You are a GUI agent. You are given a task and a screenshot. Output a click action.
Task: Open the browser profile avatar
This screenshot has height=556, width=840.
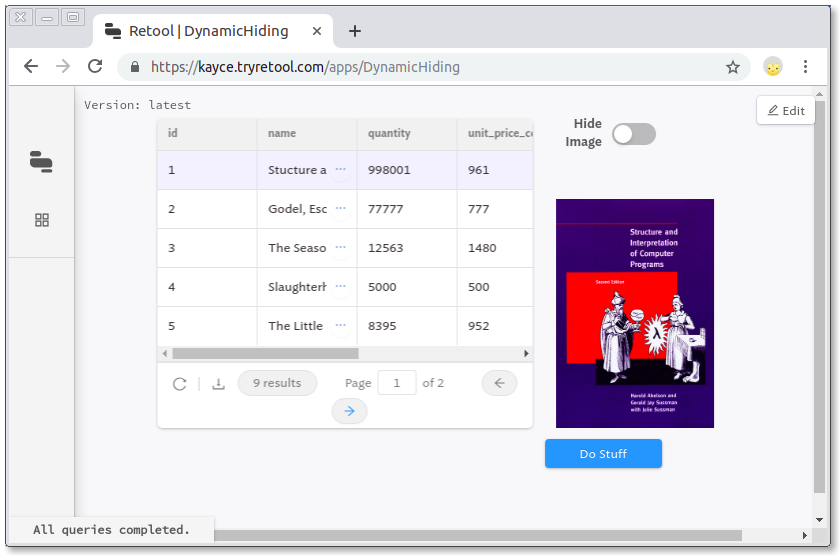click(x=772, y=67)
